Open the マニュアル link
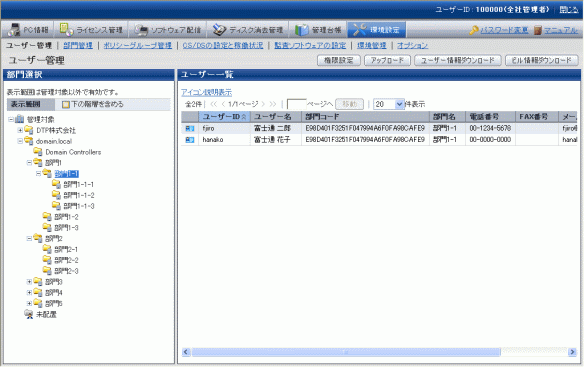 (561, 30)
